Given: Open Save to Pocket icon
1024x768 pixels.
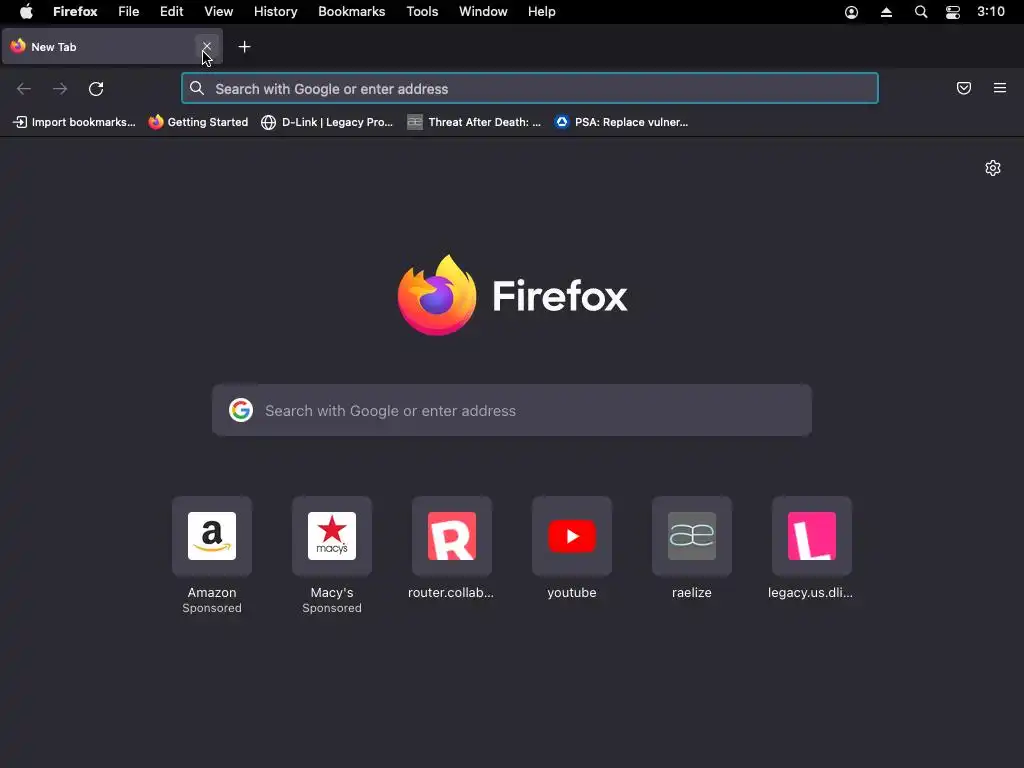Looking at the screenshot, I should pos(964,88).
